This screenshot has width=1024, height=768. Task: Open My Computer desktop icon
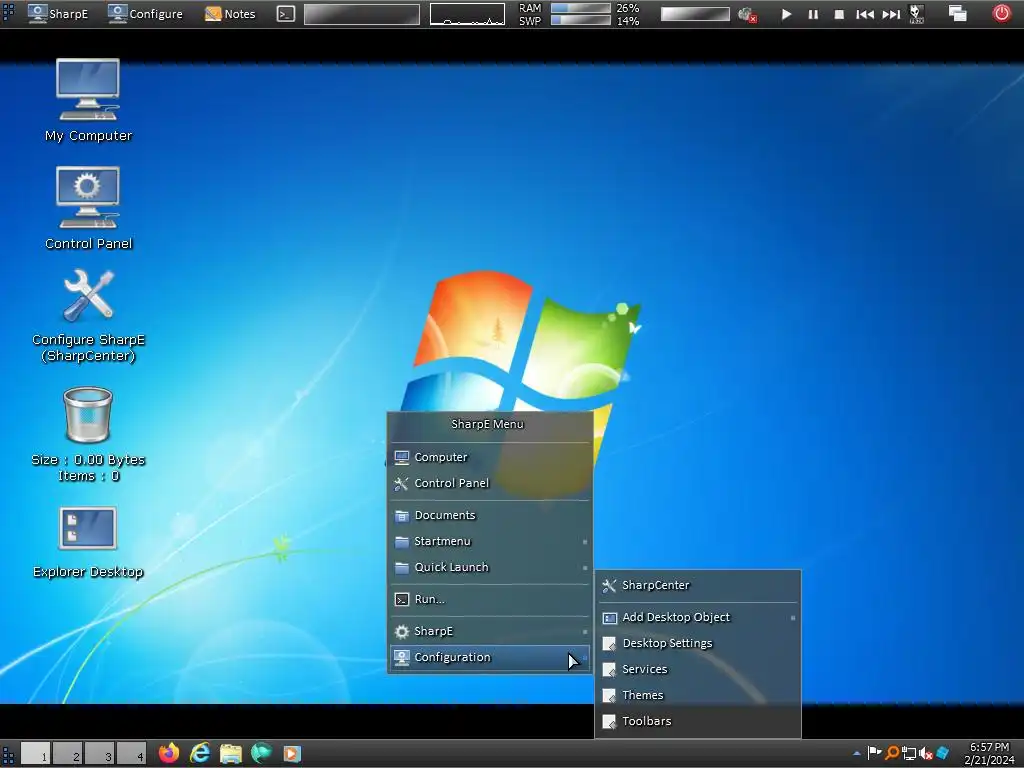click(88, 101)
